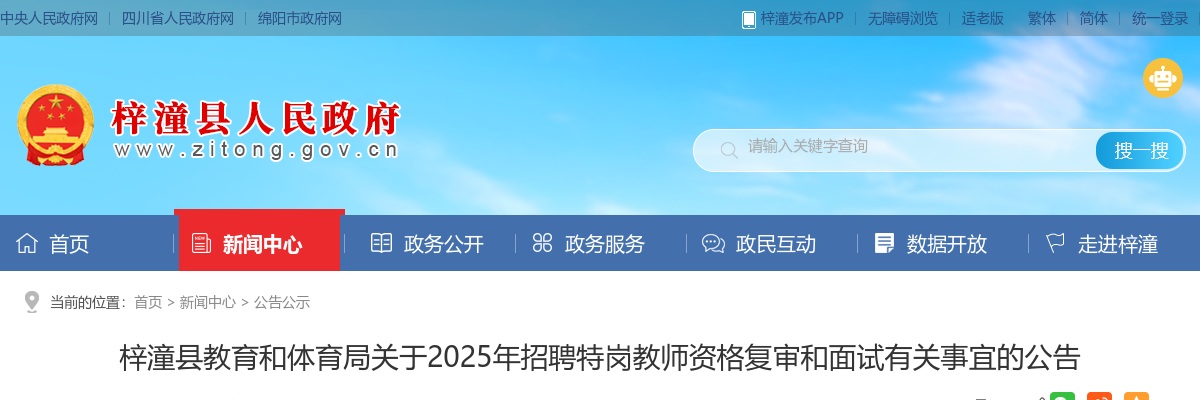Click the flag icon beside 走进梓潼
The image size is (1200, 400).
[1055, 243]
